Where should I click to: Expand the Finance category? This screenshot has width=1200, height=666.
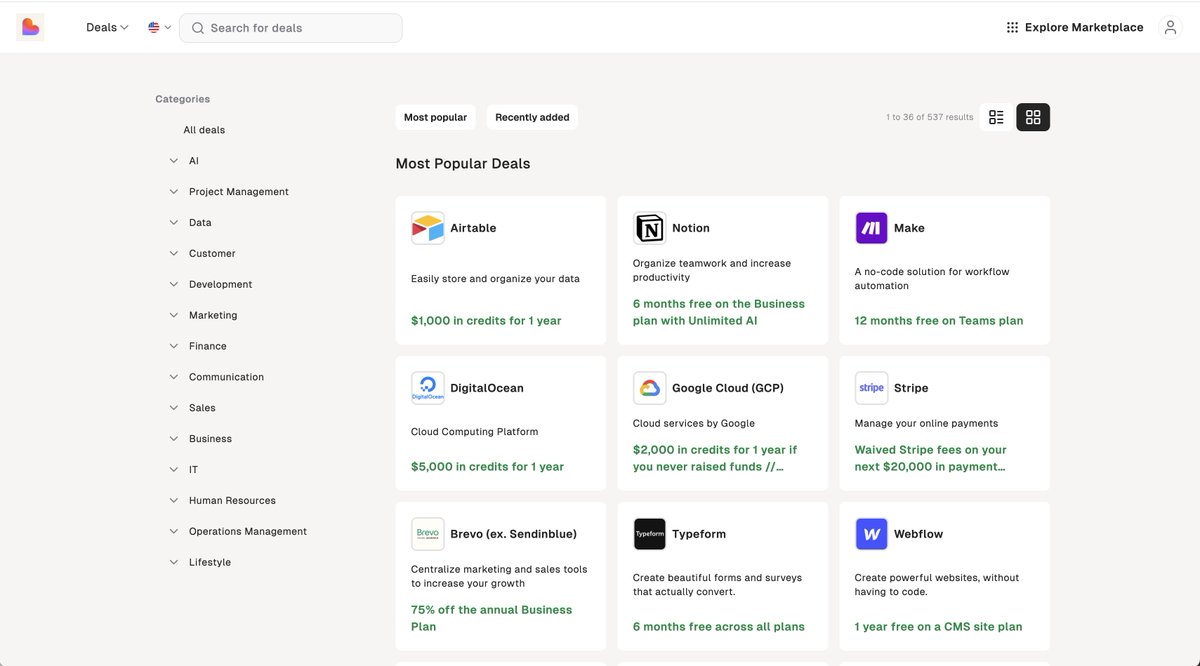coord(174,347)
